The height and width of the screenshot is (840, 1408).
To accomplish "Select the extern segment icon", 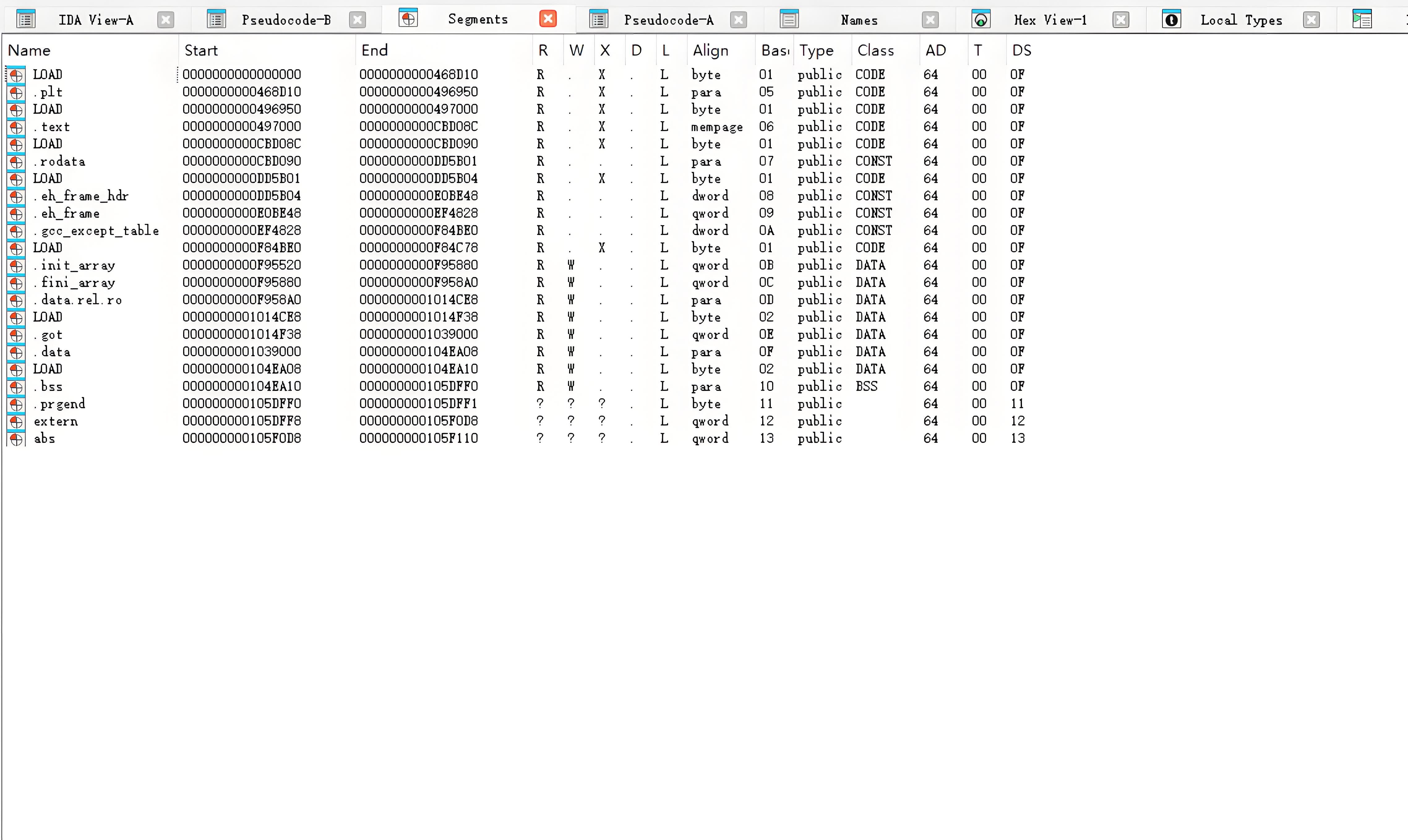I will tap(16, 421).
